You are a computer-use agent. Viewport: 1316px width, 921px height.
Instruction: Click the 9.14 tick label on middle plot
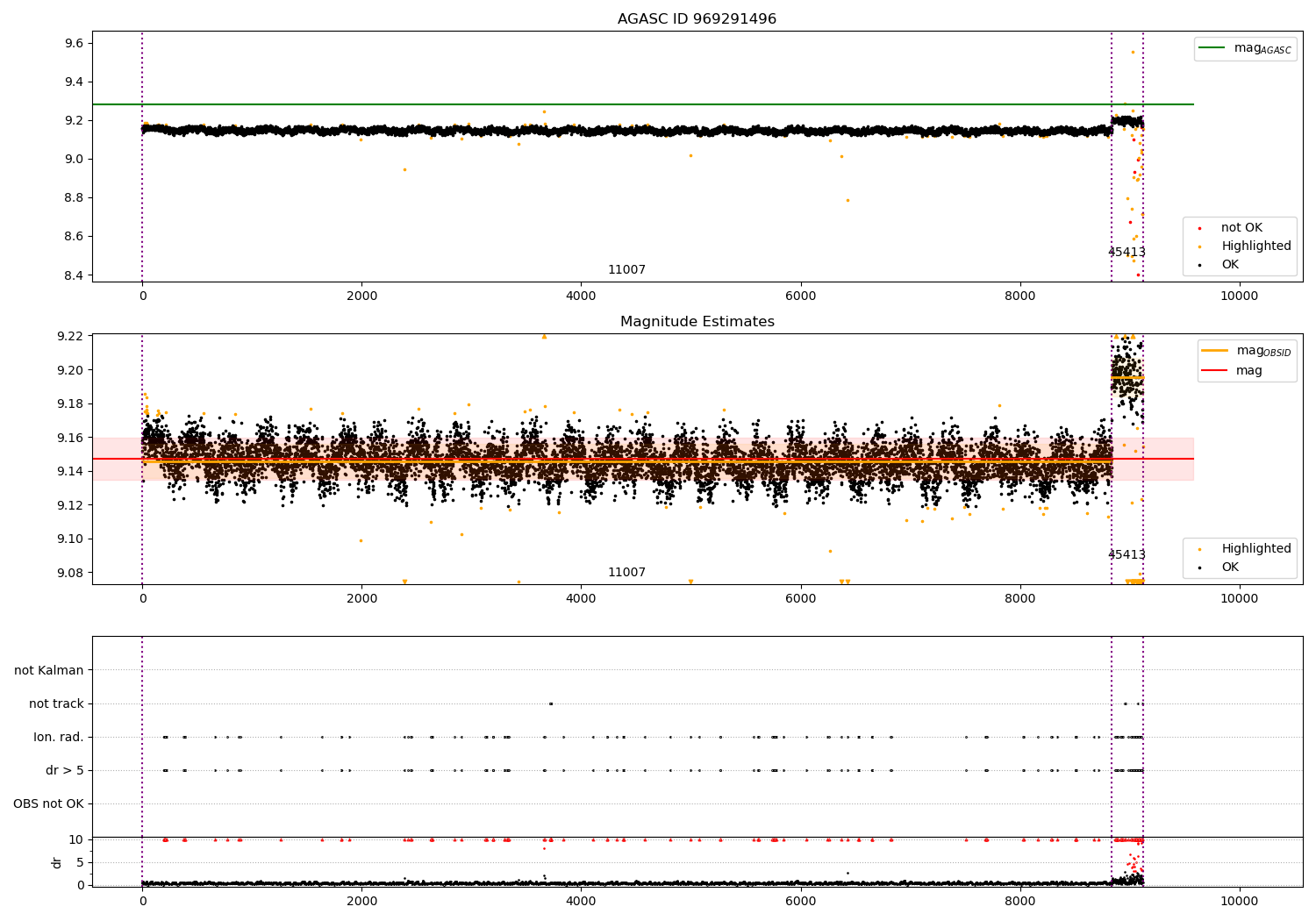(x=70, y=472)
